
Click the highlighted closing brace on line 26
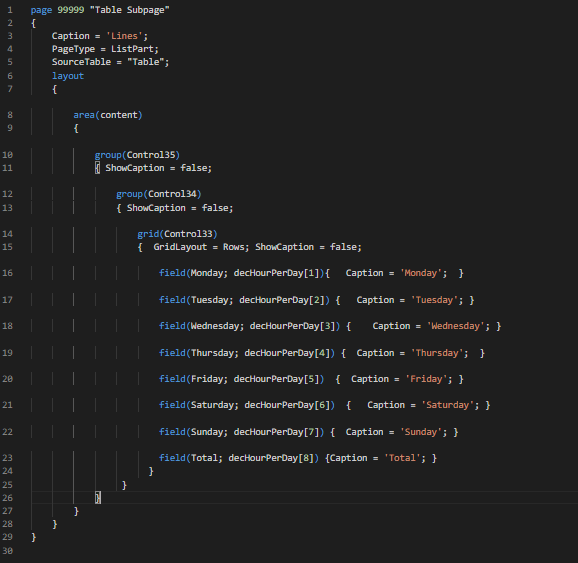(98, 498)
